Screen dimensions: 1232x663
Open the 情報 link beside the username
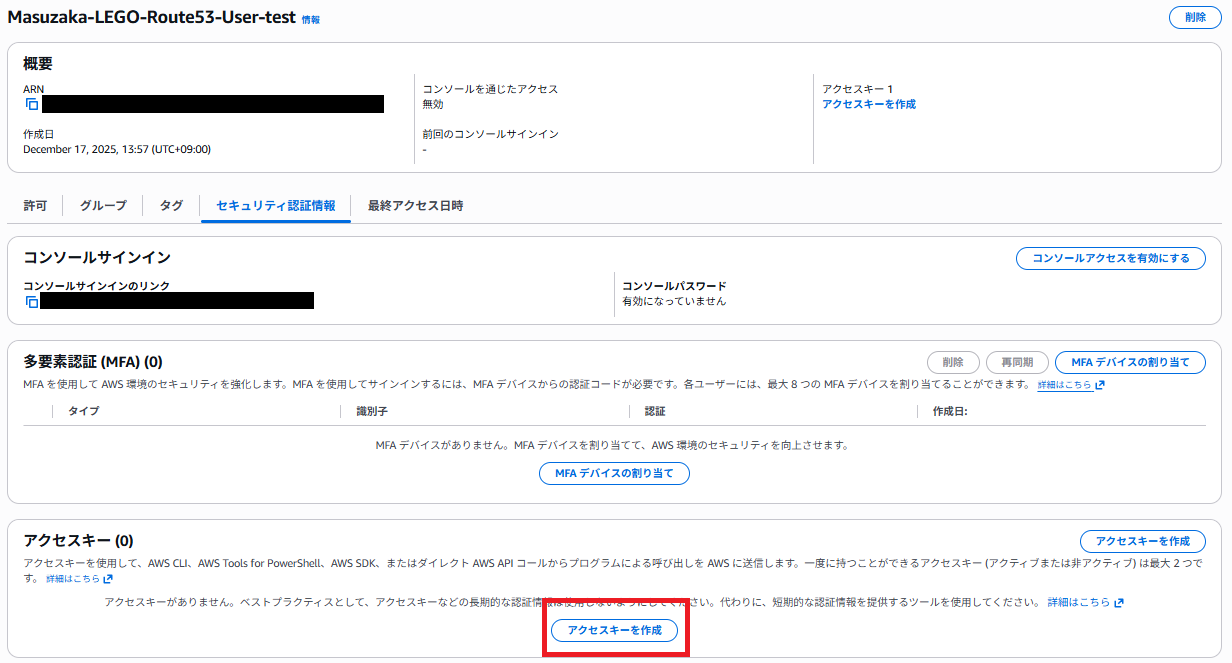313,18
